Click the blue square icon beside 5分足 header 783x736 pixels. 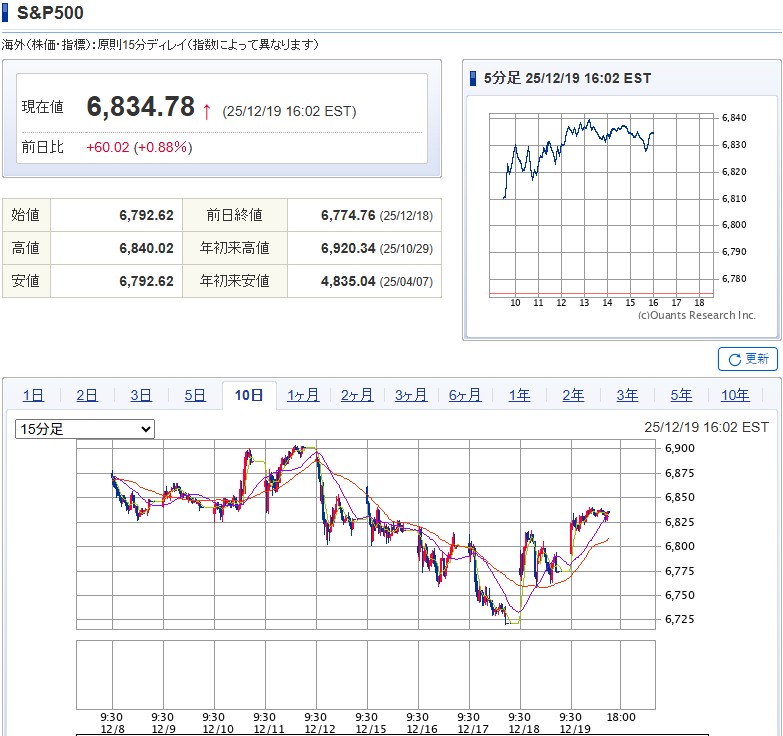coord(474,78)
